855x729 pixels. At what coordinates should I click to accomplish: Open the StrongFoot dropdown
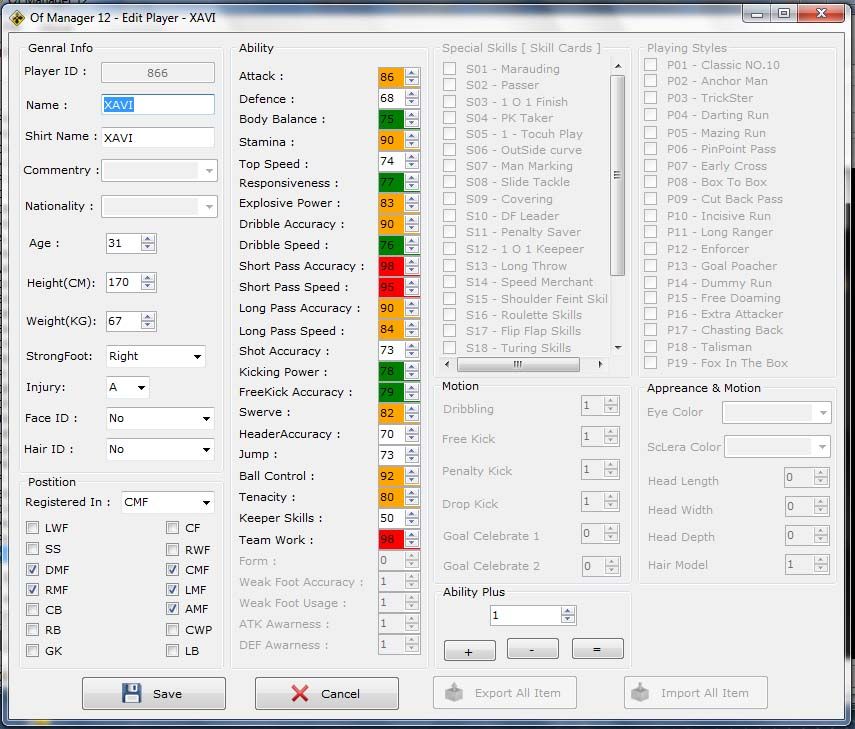coord(197,356)
